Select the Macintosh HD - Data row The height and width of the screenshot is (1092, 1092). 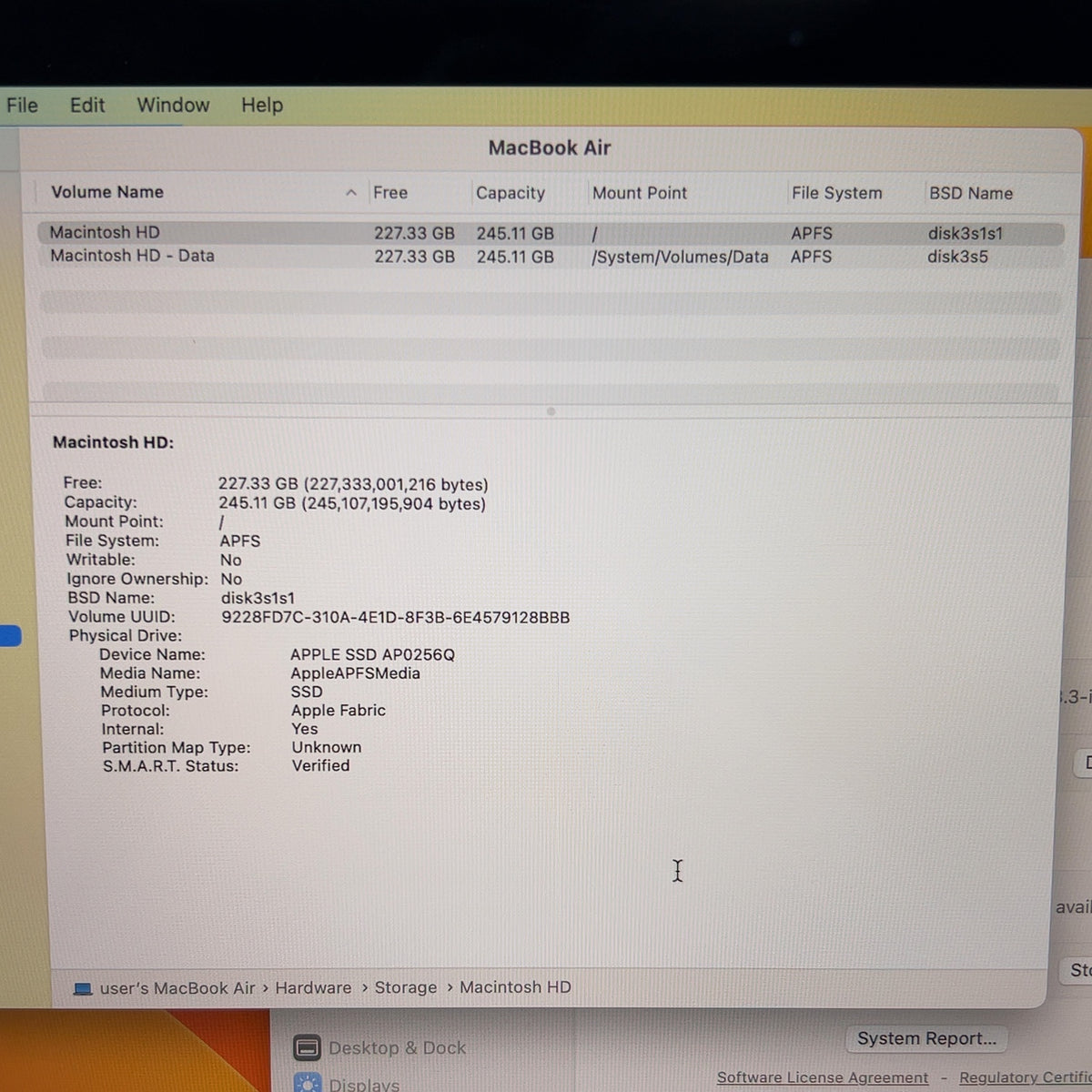pos(550,257)
